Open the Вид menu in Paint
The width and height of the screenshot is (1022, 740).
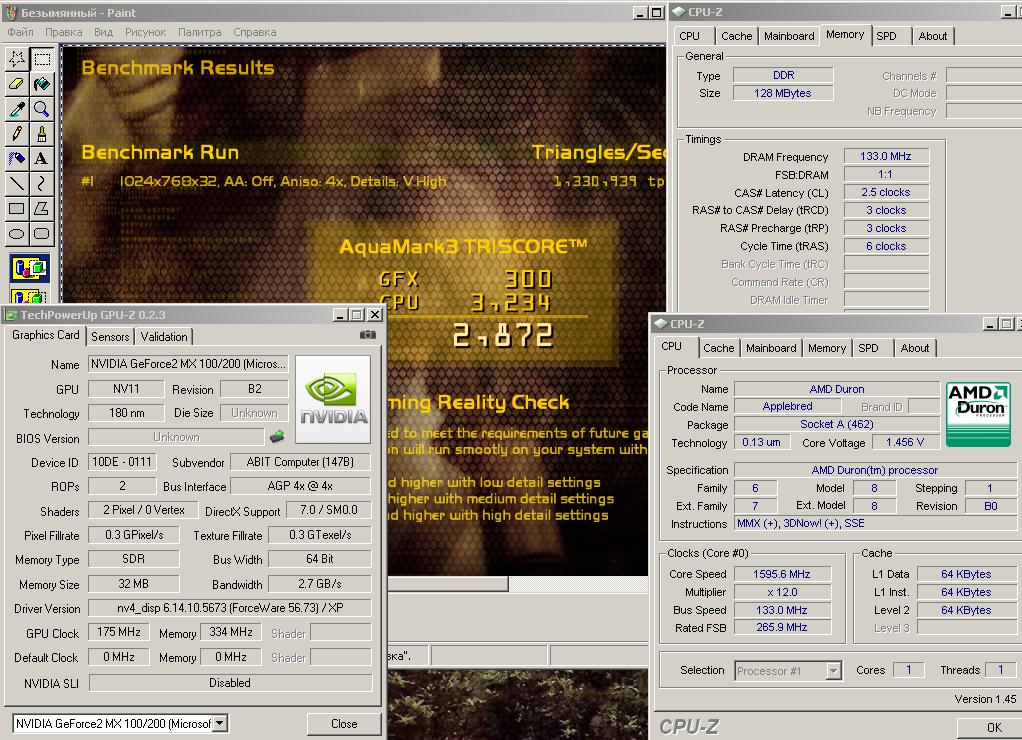pos(103,32)
